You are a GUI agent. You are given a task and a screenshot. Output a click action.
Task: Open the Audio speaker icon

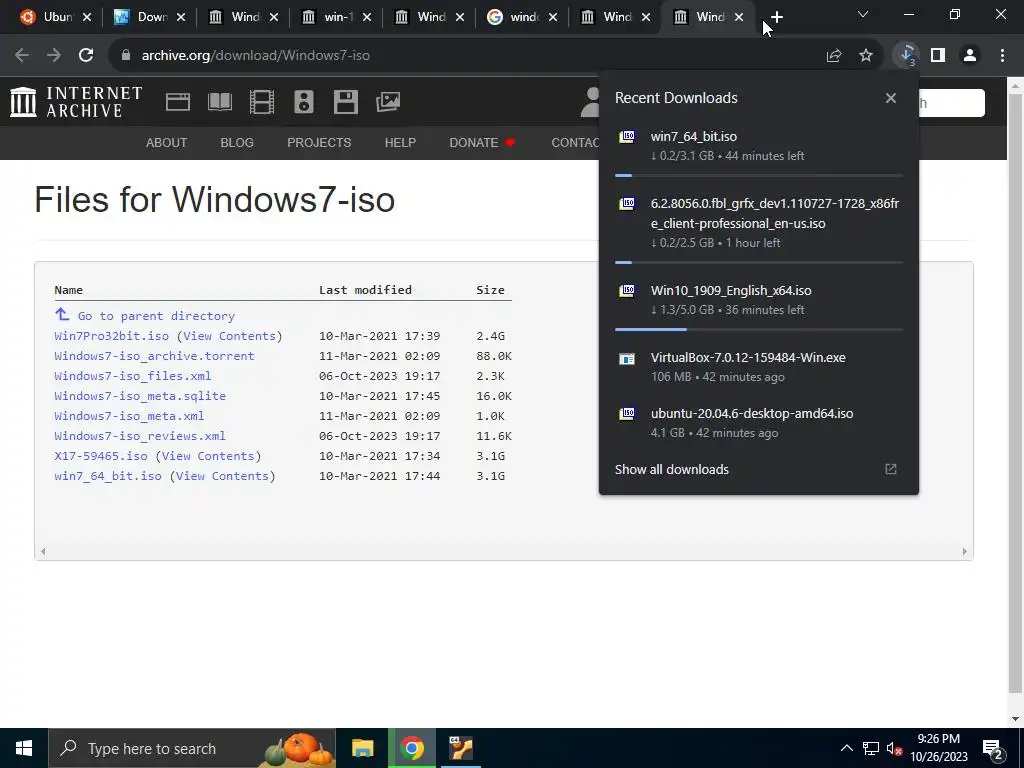[x=304, y=102]
